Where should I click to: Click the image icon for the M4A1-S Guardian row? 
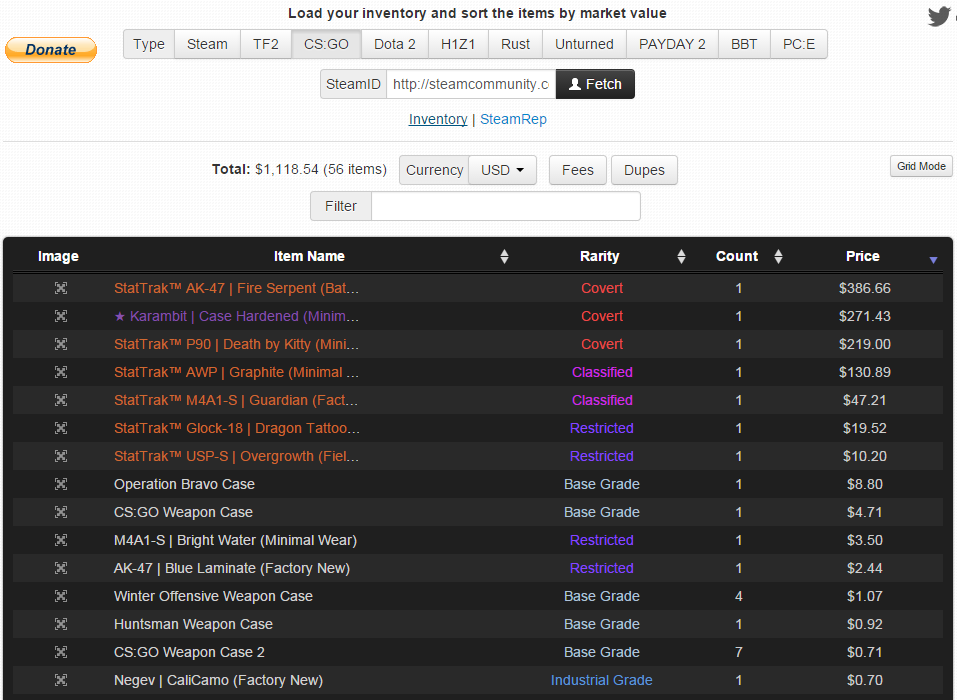click(x=61, y=400)
